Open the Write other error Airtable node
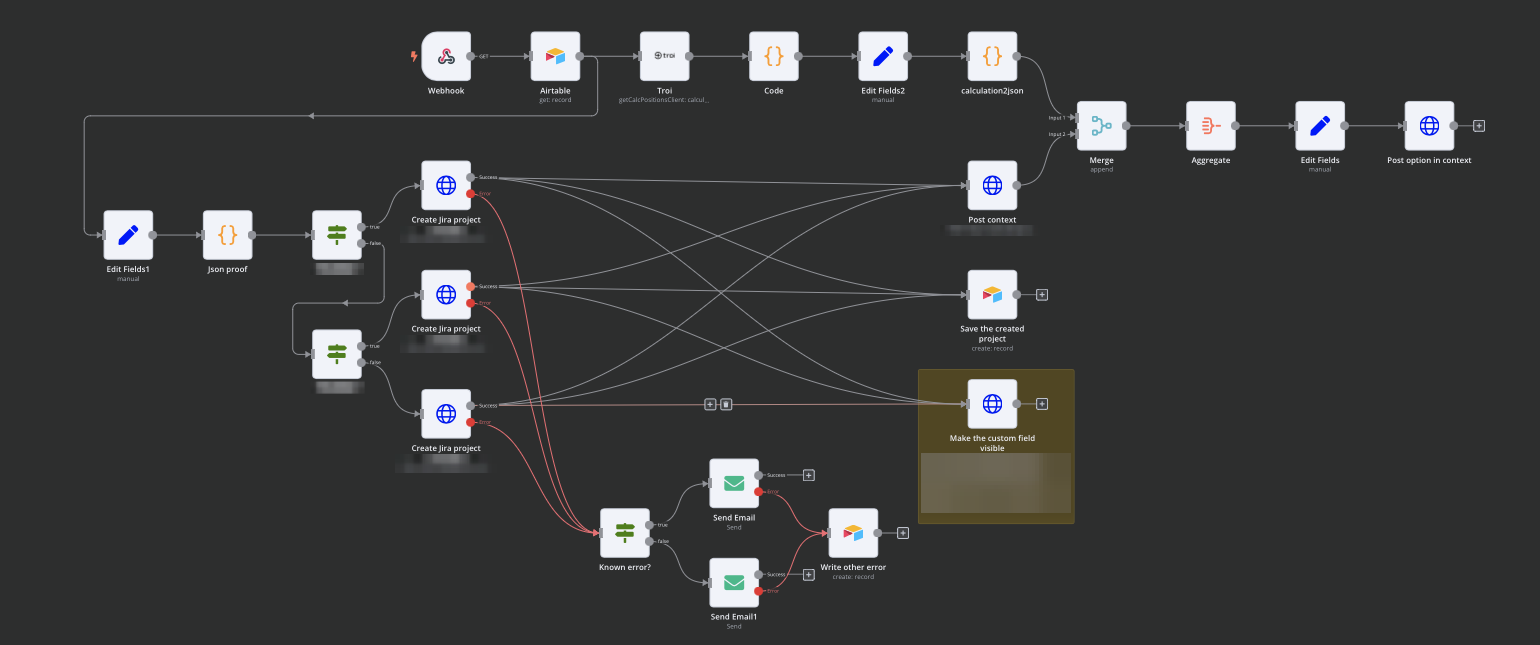Screen dimensions: 1540x645 click(853, 532)
